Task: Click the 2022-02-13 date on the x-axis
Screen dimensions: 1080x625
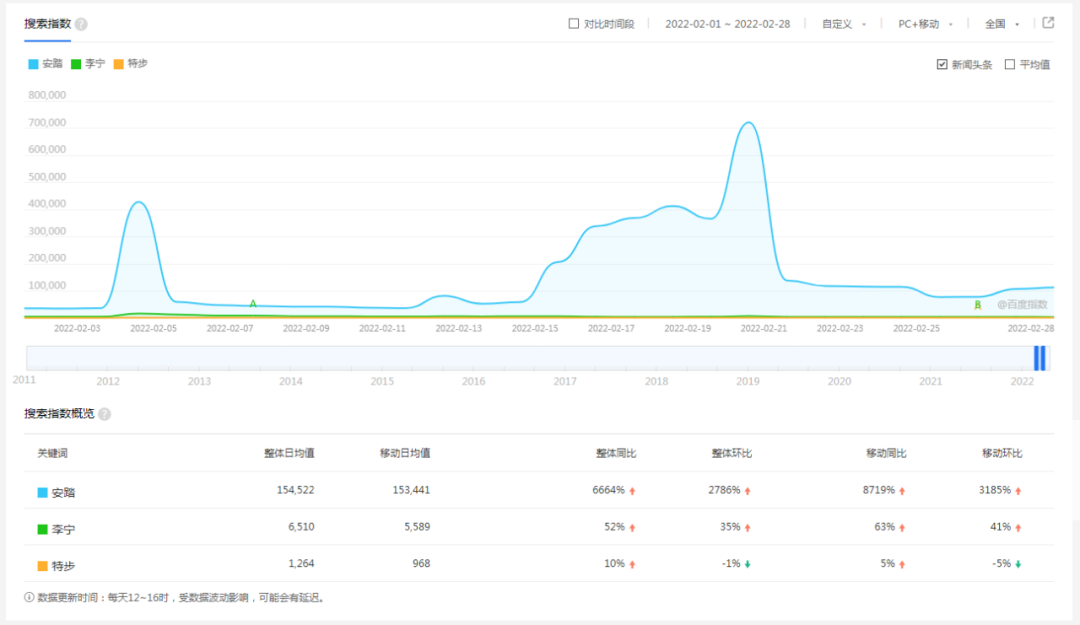Action: tap(459, 329)
